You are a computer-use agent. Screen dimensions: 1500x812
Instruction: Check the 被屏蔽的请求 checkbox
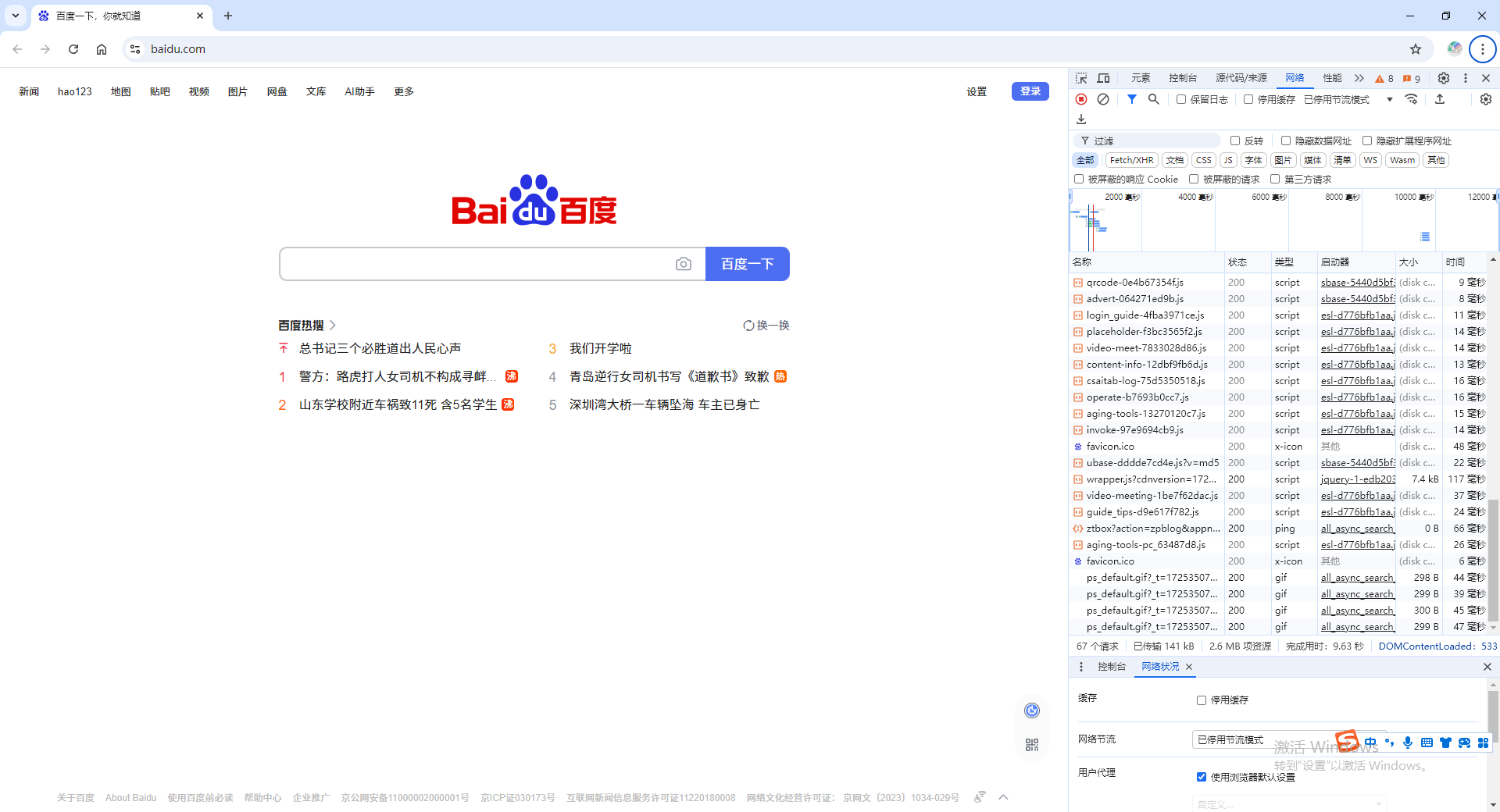[x=1194, y=179]
